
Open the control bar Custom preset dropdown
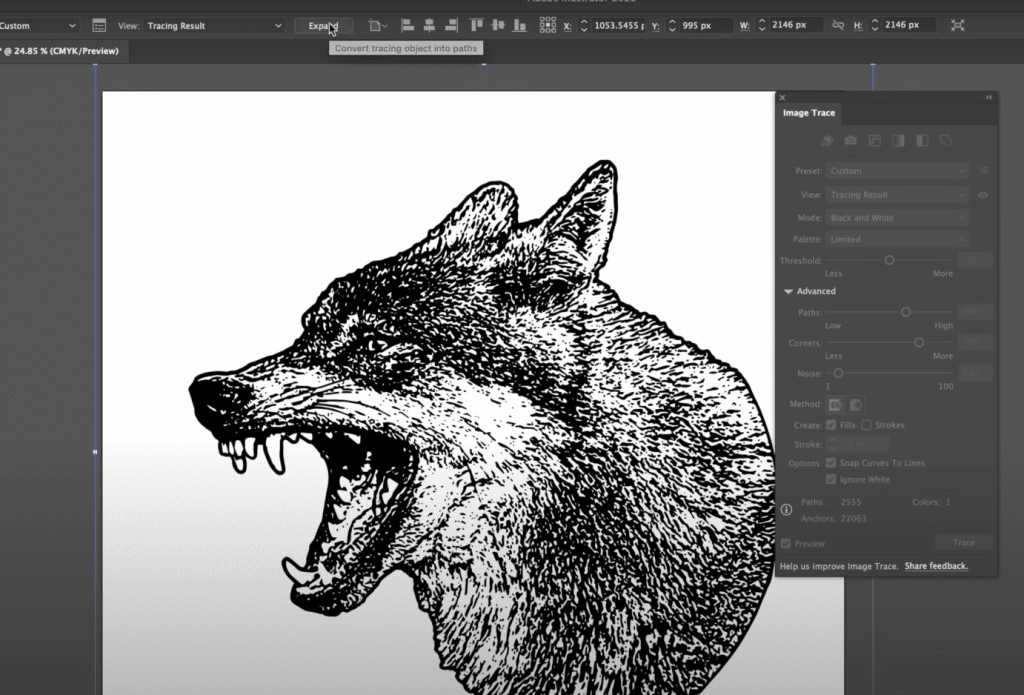(x=38, y=25)
